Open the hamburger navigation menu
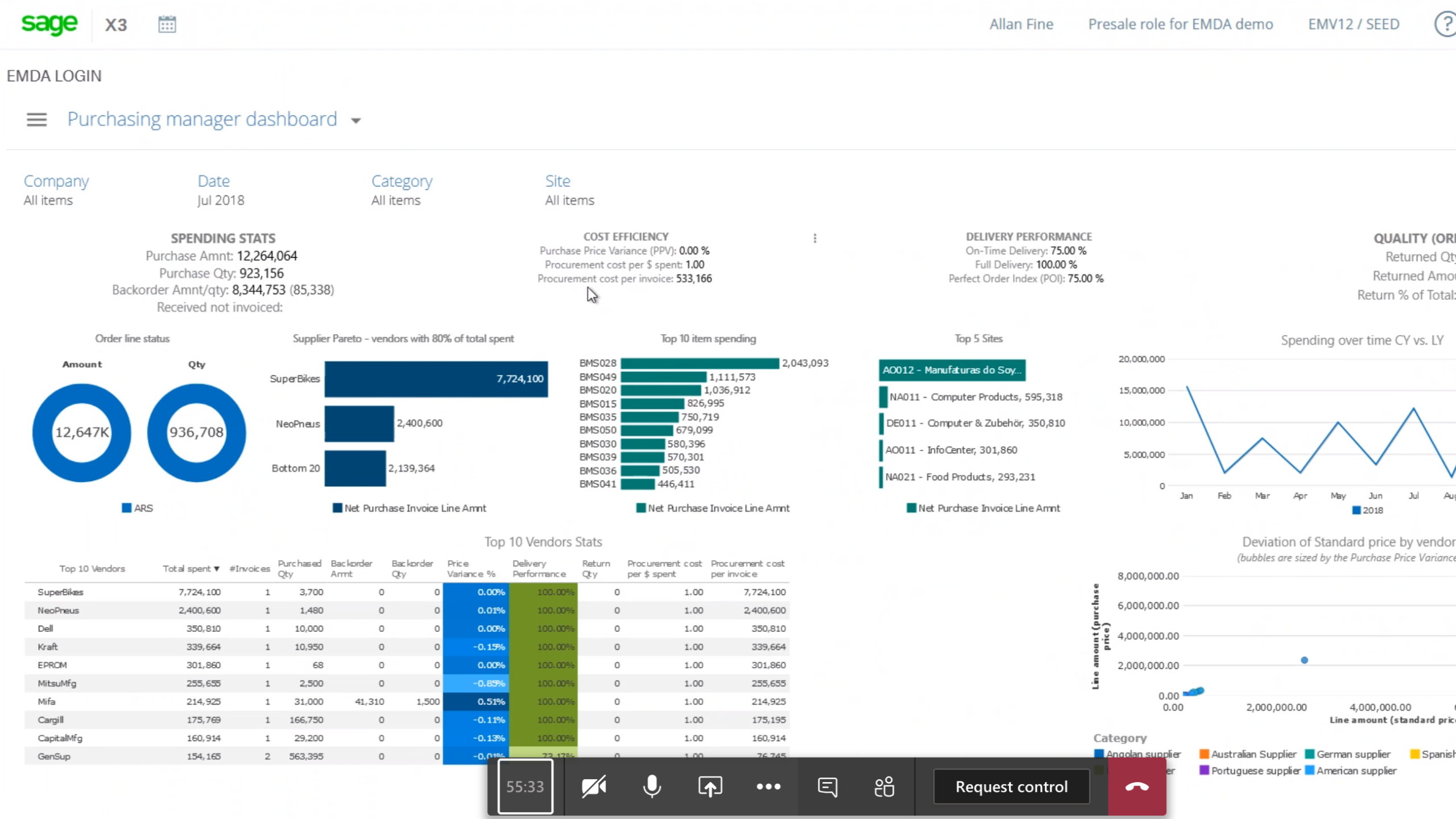1456x819 pixels. pos(37,119)
